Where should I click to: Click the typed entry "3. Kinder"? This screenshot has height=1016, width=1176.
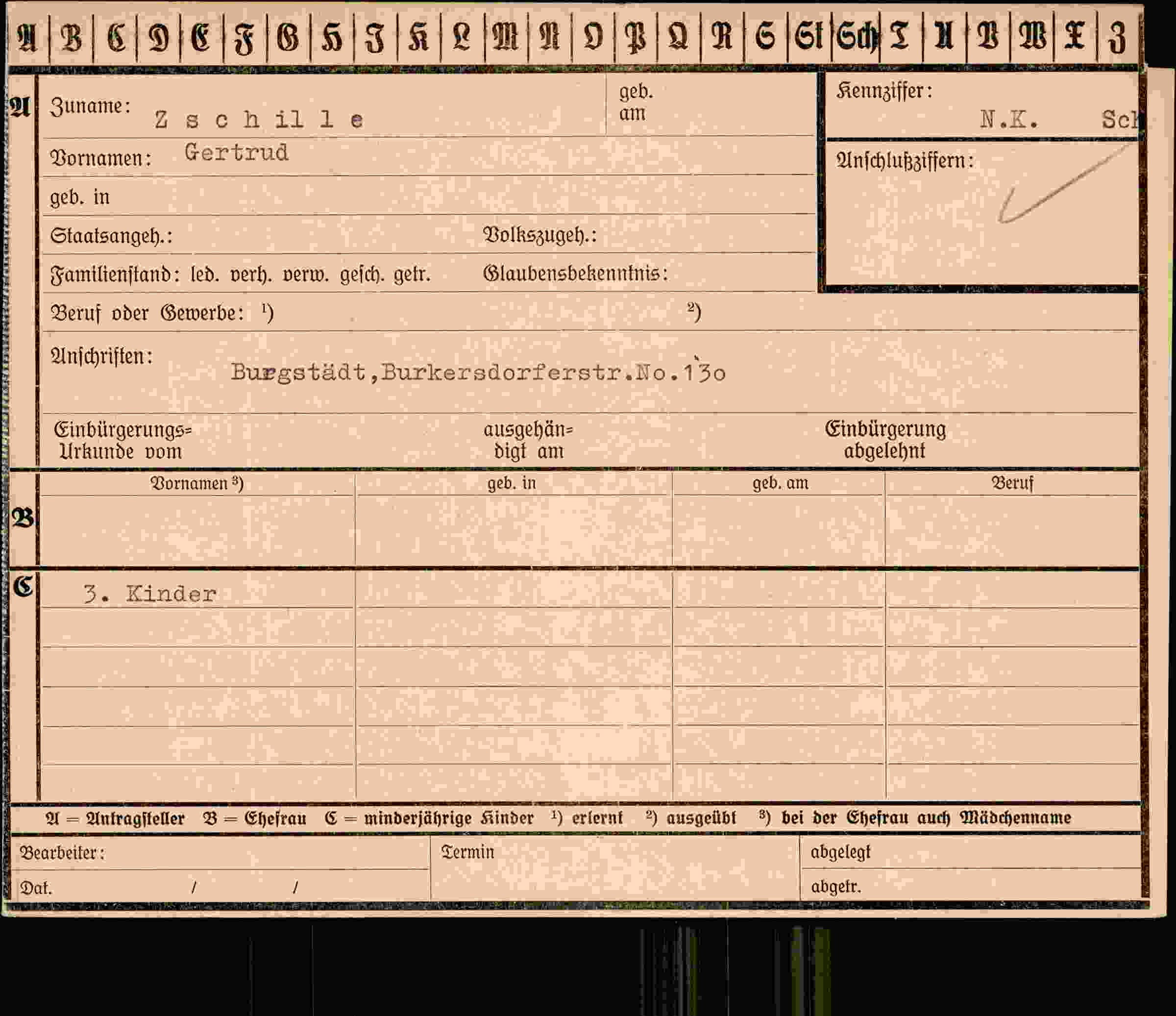click(x=150, y=595)
